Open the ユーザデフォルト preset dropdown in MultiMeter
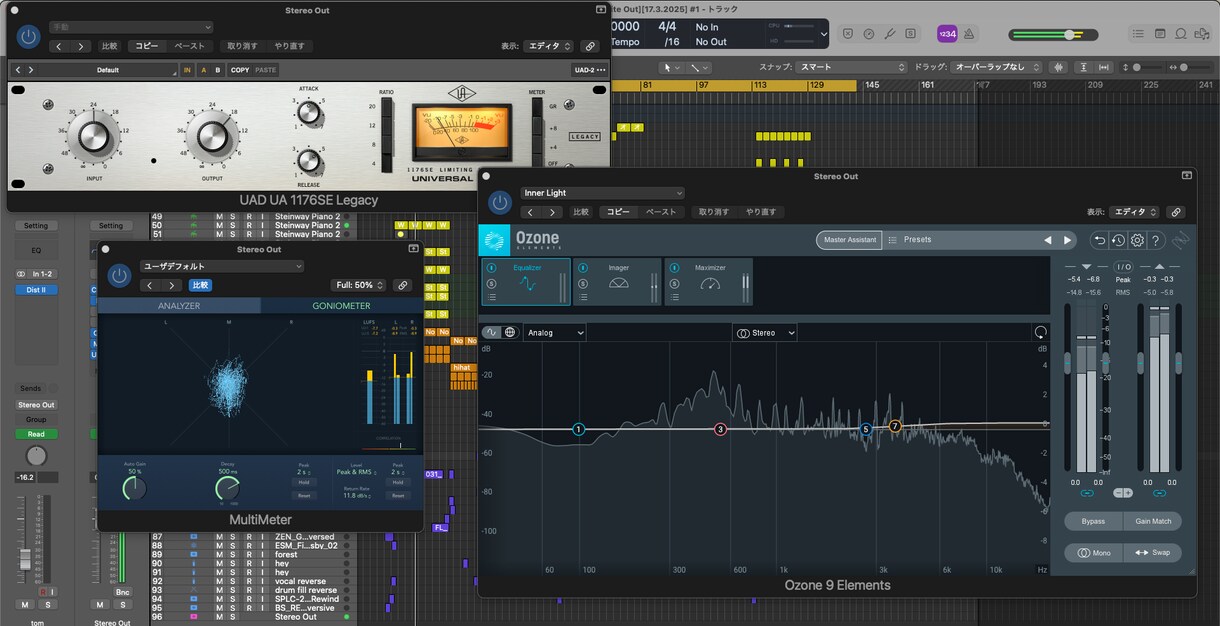This screenshot has width=1220, height=626. coord(221,266)
